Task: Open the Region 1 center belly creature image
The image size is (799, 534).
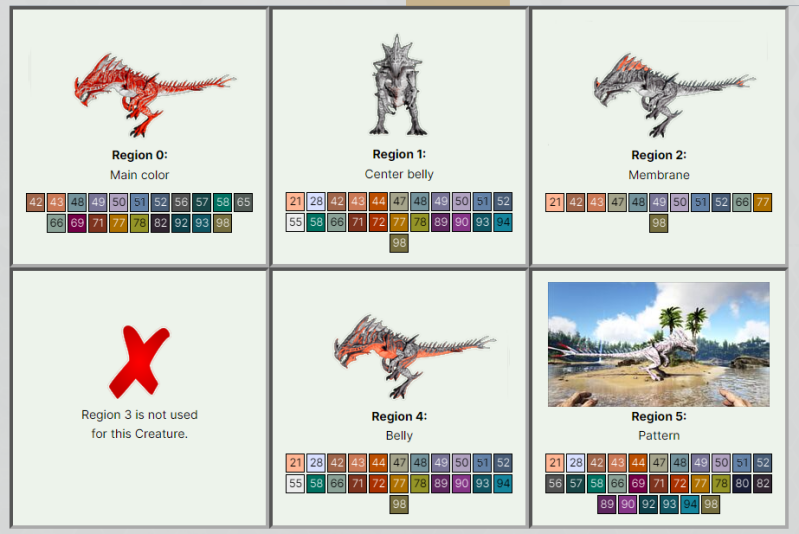Action: 399,86
